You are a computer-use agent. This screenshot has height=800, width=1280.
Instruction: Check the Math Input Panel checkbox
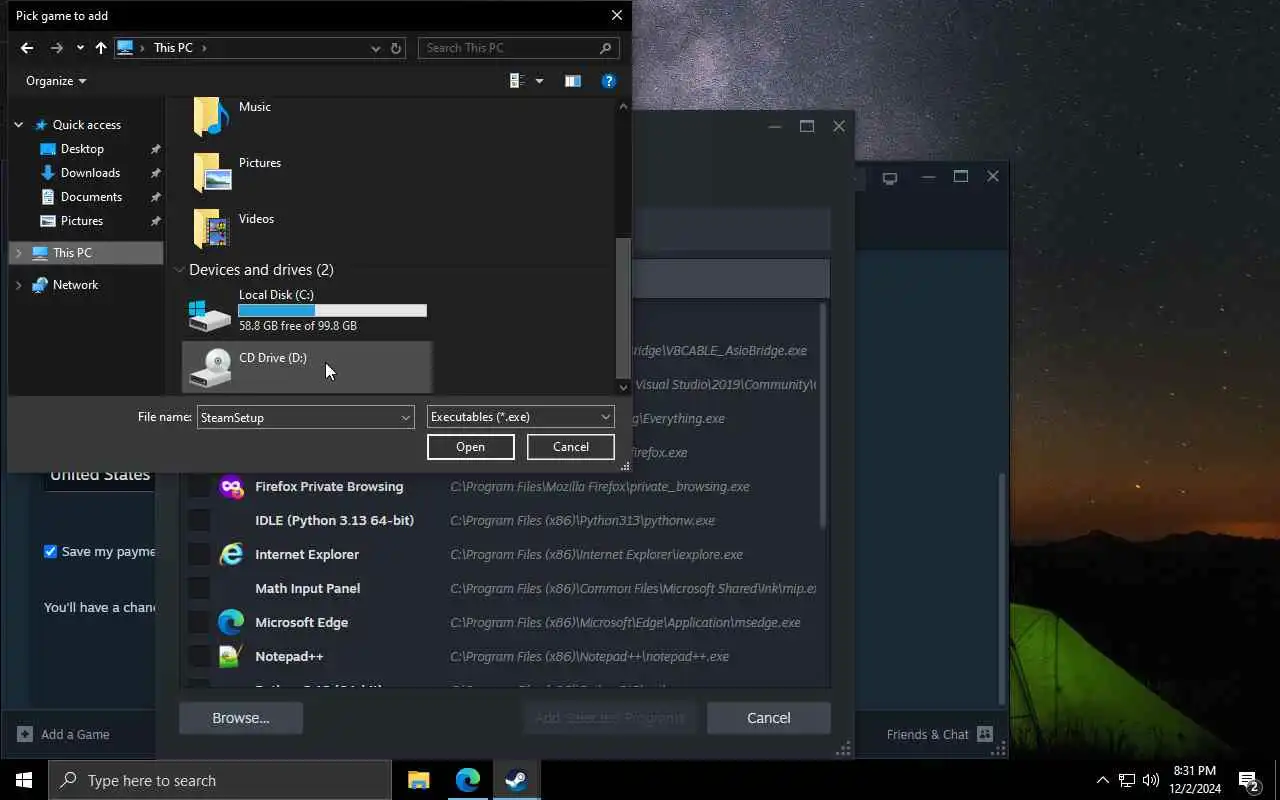[199, 589]
